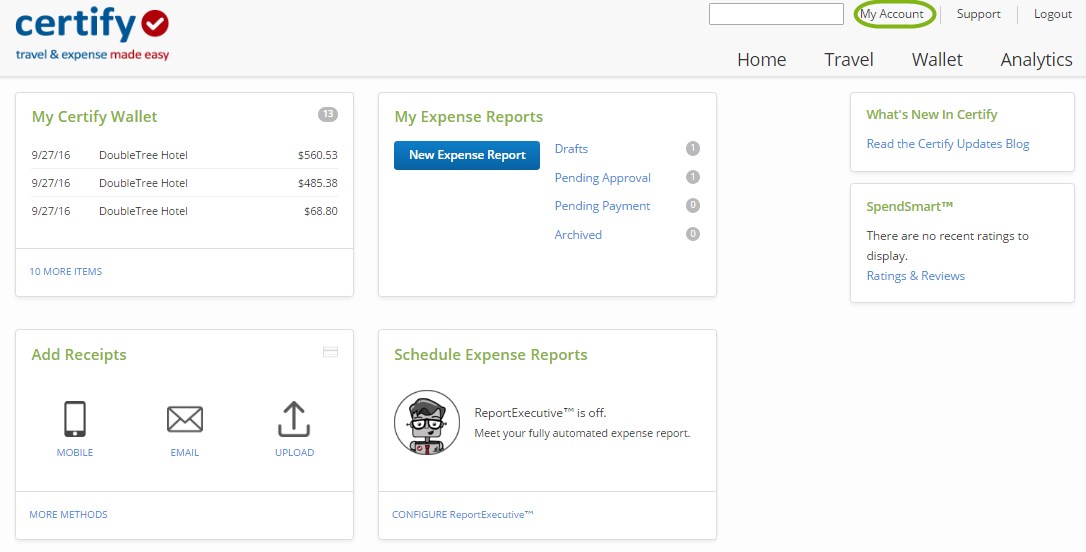Screen dimensions: 1086x552
Task: Click the 10 MORE ITEMS link
Action: point(66,271)
